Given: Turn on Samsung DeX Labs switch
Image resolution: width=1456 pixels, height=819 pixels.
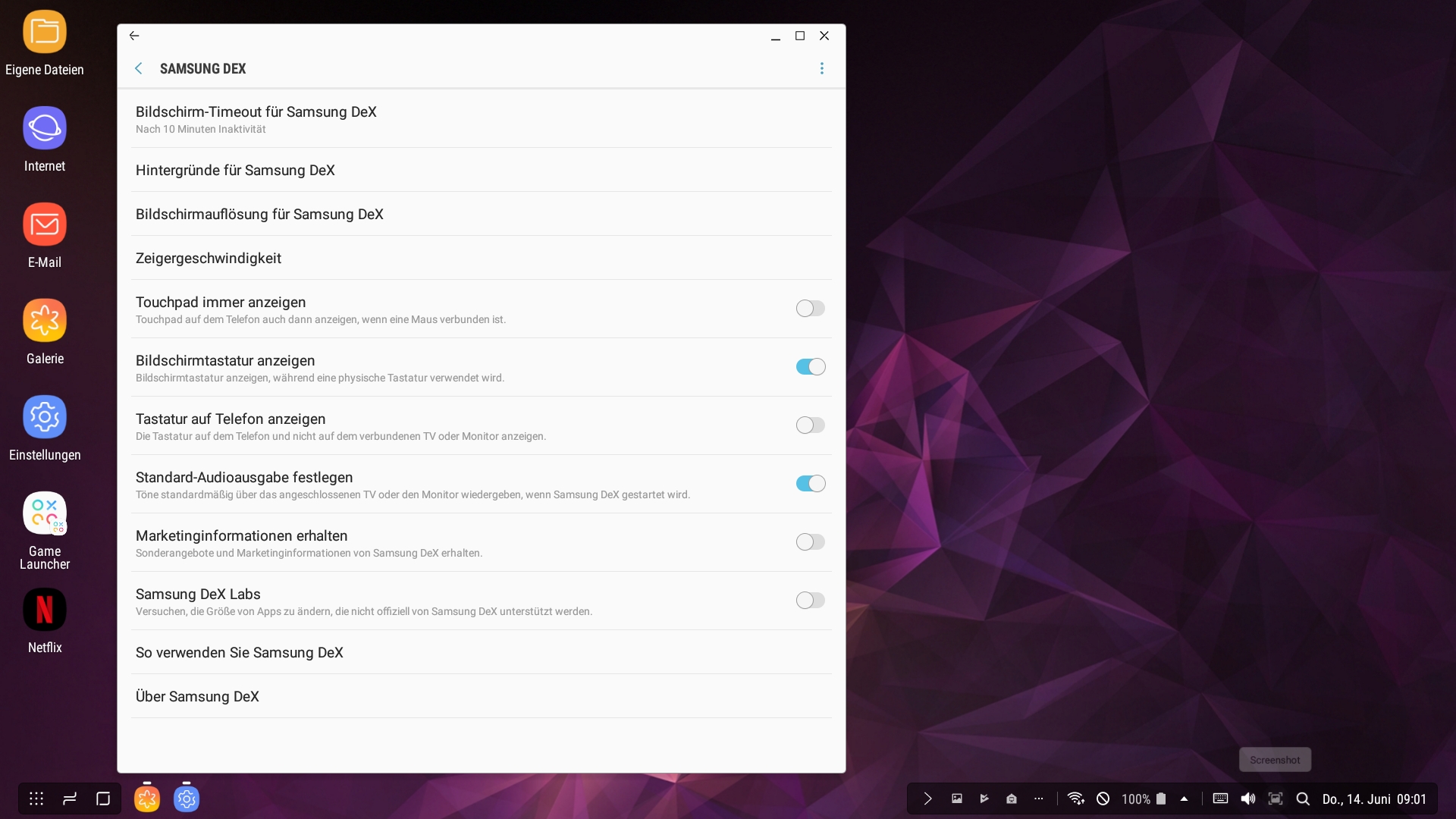Looking at the screenshot, I should (810, 601).
